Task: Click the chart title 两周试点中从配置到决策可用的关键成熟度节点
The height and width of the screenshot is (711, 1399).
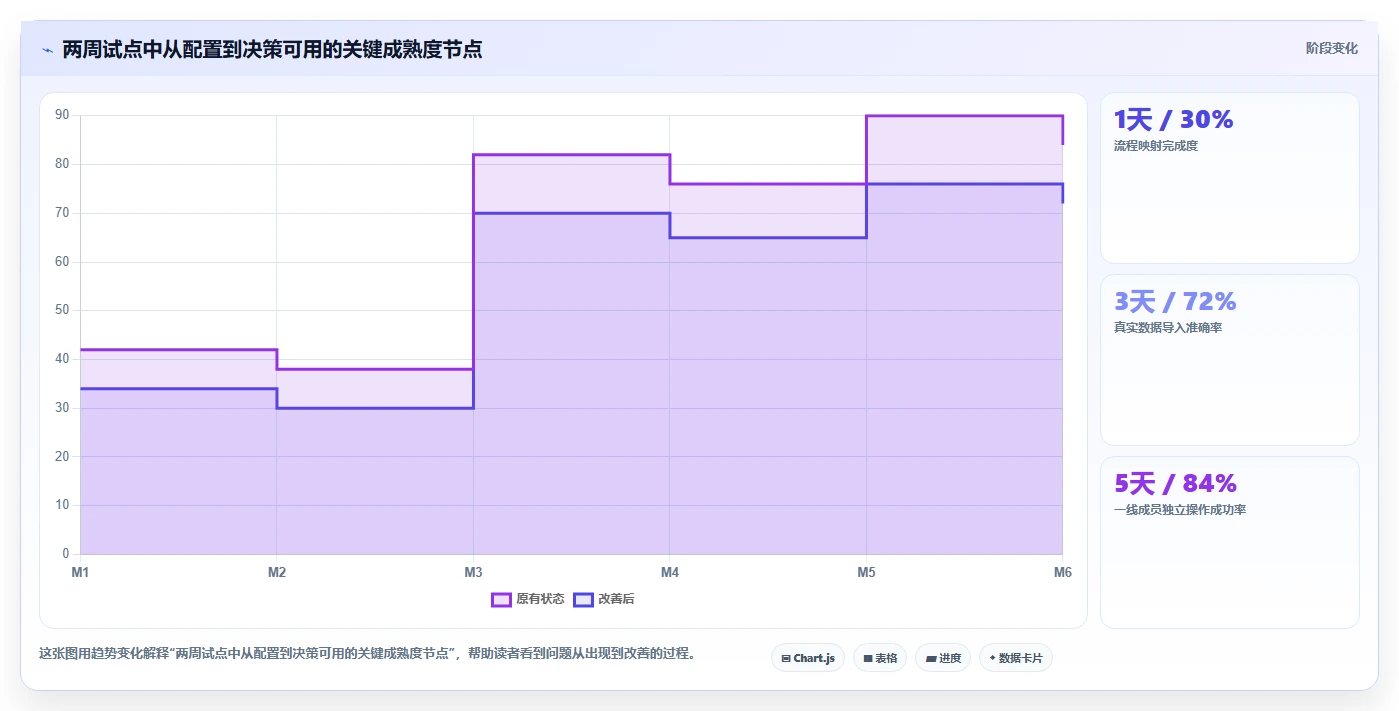Action: click(x=272, y=49)
